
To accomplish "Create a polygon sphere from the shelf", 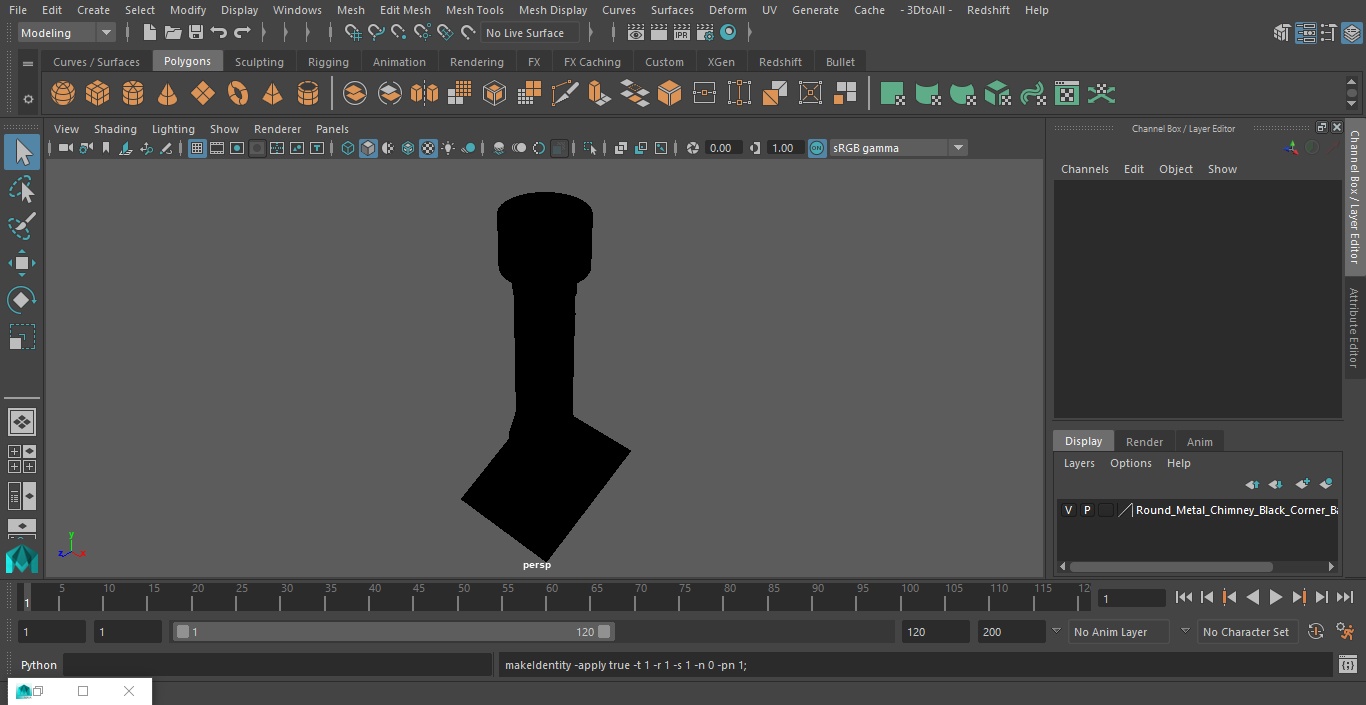I will (x=63, y=94).
